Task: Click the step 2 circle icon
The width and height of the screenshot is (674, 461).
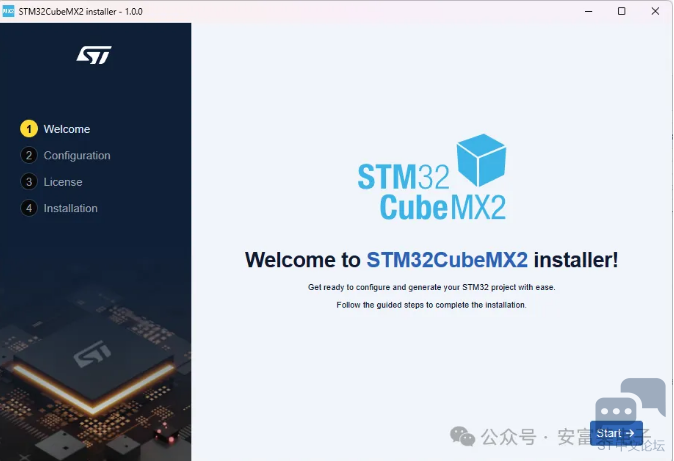Action: point(29,155)
